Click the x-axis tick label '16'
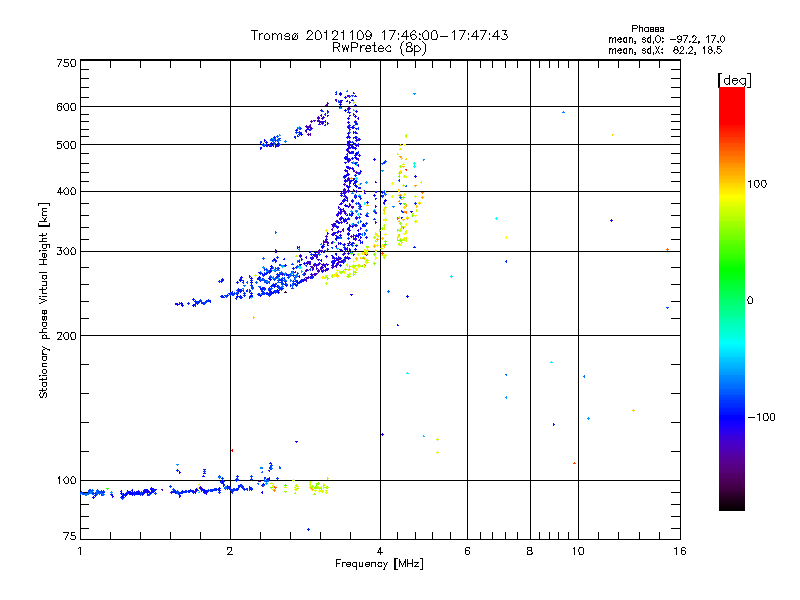800x600 pixels. pos(680,551)
